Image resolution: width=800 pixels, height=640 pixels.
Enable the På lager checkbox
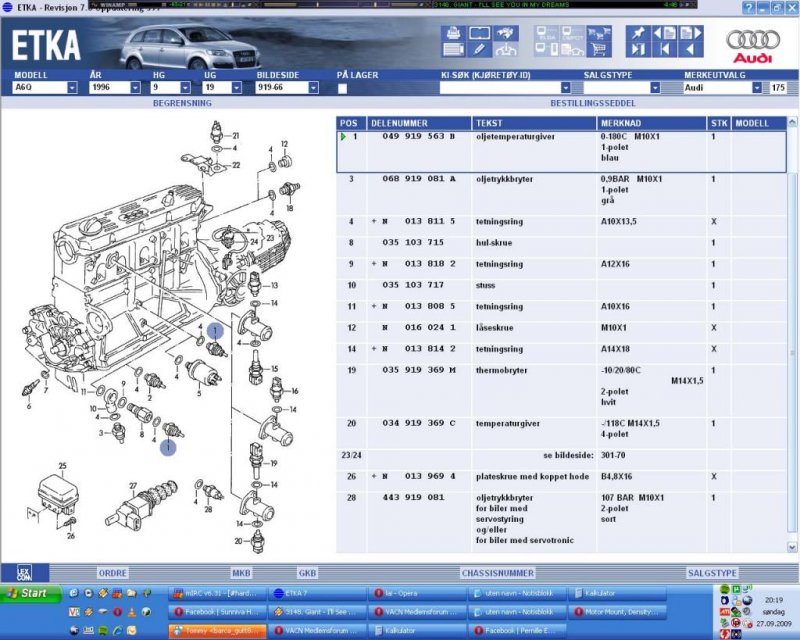tap(343, 88)
